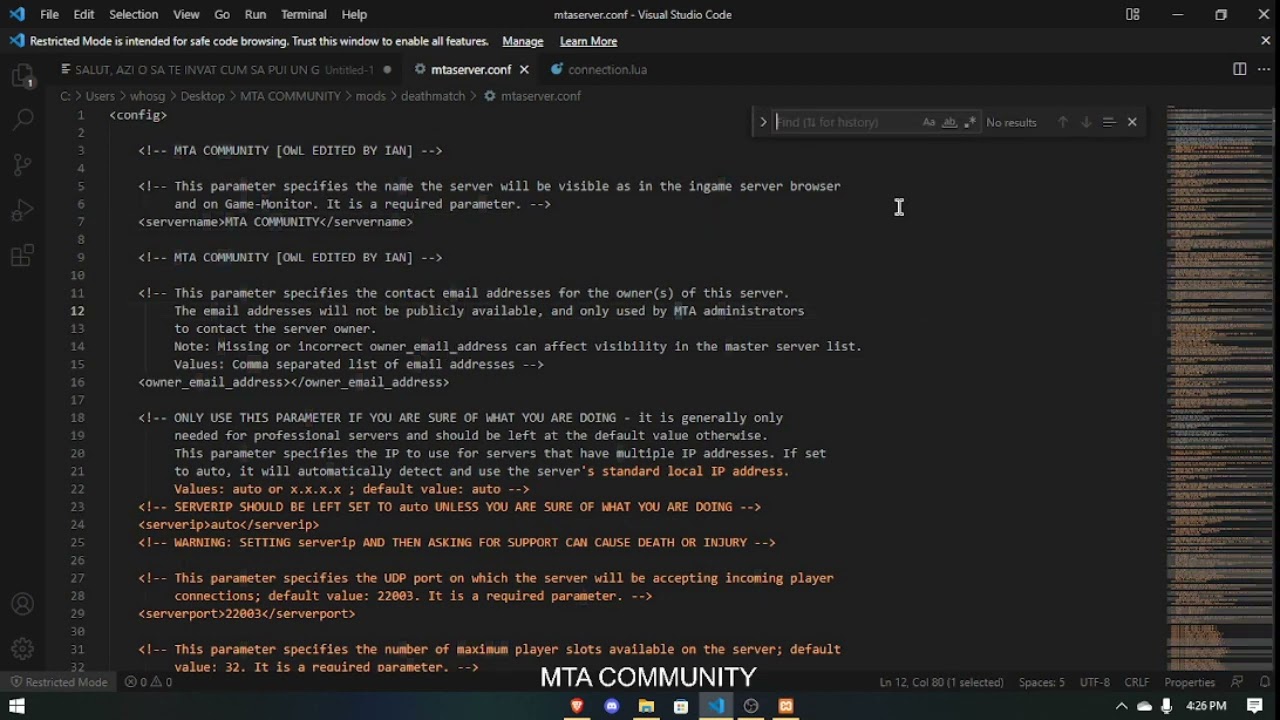Open Discord from taskbar
Screen dimensions: 1280x720
[x=612, y=706]
